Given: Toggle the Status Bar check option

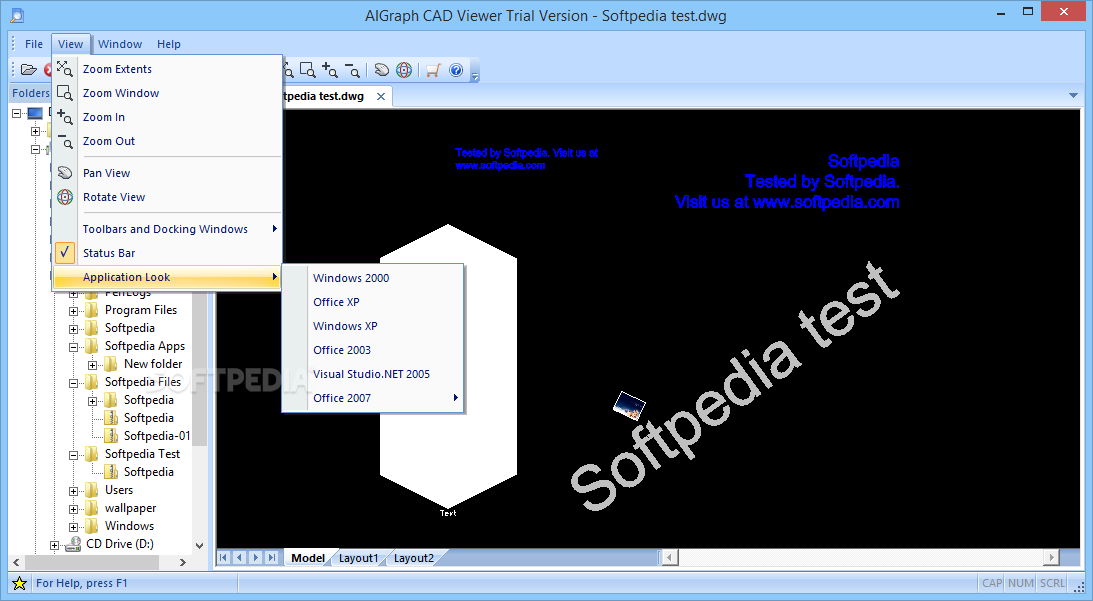Looking at the screenshot, I should click(x=167, y=253).
